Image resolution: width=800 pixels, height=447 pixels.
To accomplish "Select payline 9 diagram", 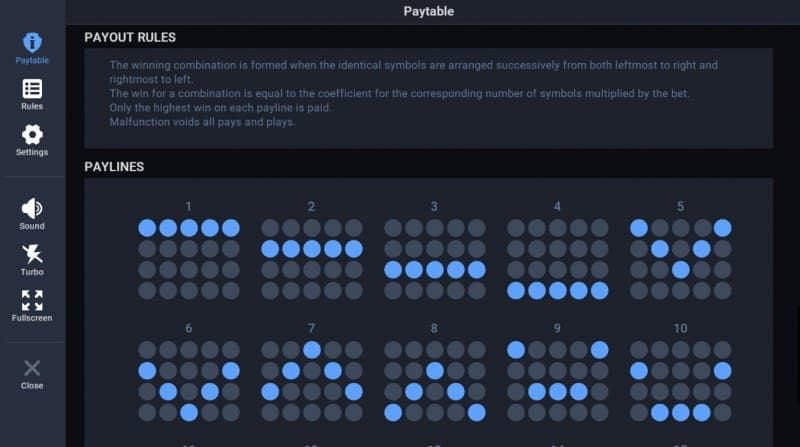I will pos(557,381).
